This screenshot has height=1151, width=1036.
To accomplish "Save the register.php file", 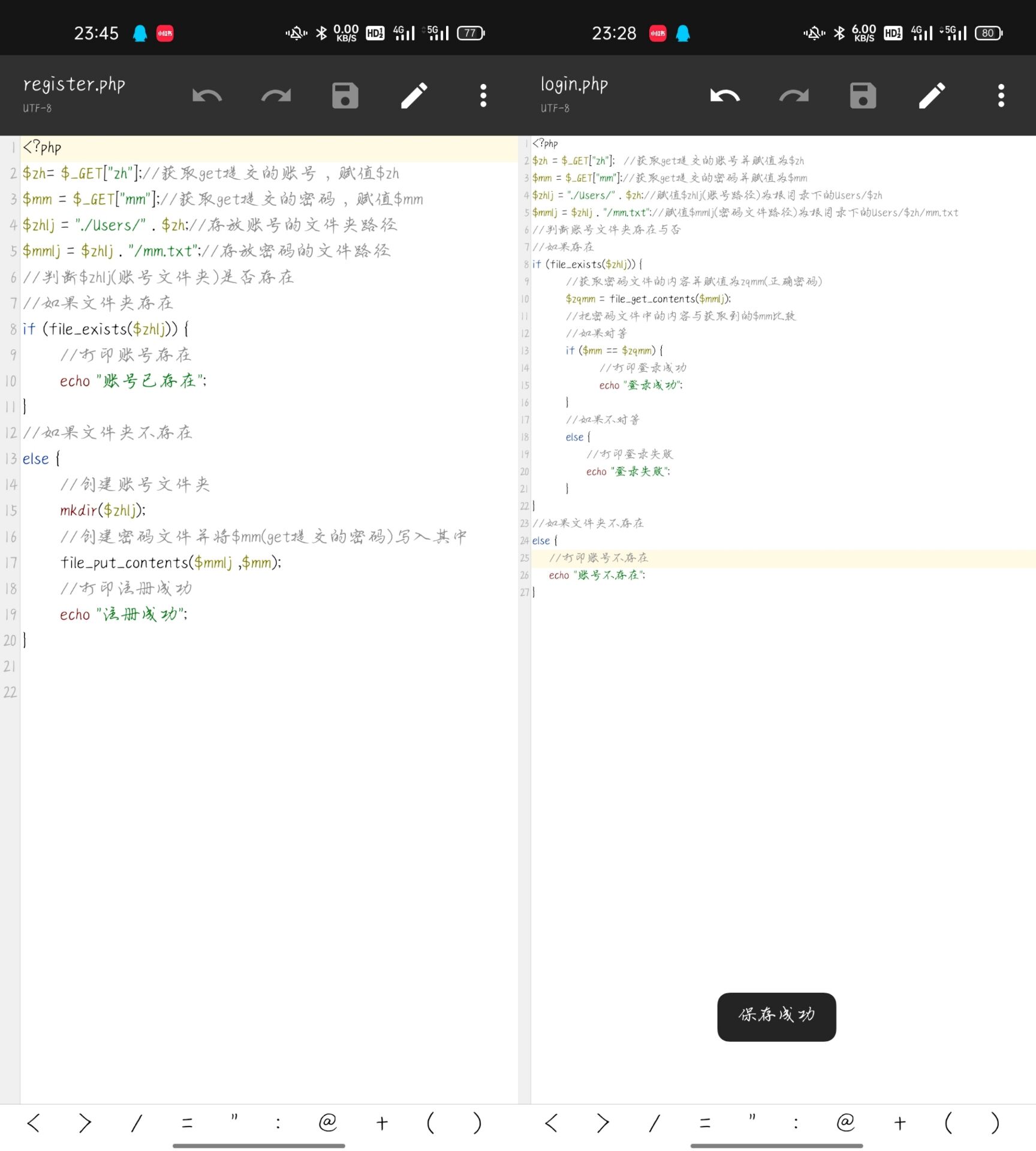I will point(345,96).
